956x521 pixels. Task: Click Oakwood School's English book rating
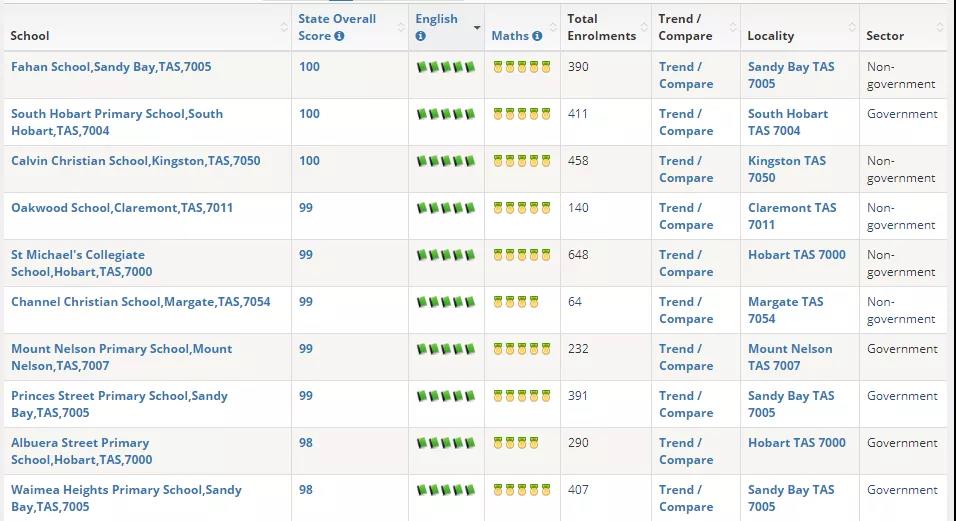(x=445, y=208)
